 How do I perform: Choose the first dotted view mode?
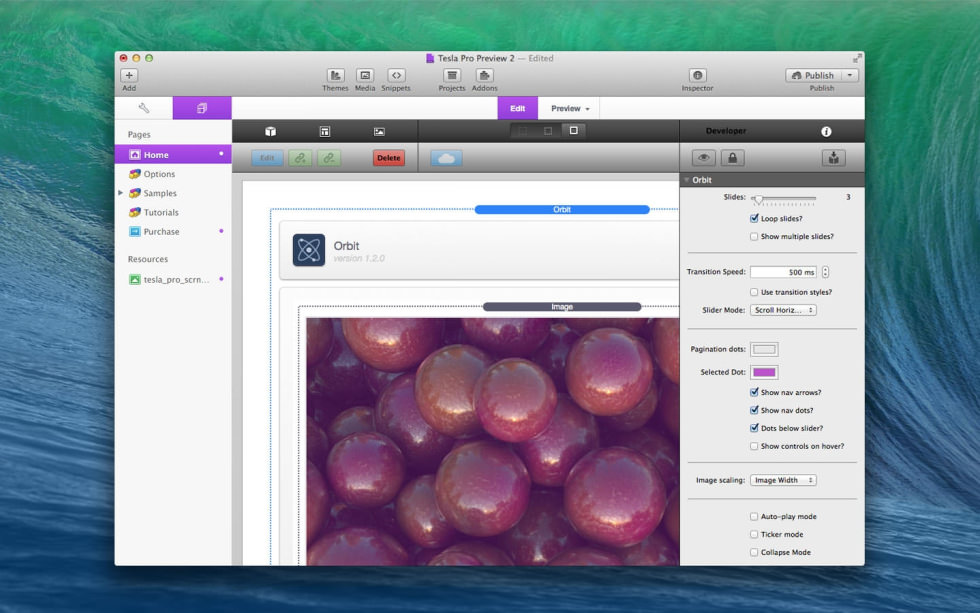click(x=522, y=131)
